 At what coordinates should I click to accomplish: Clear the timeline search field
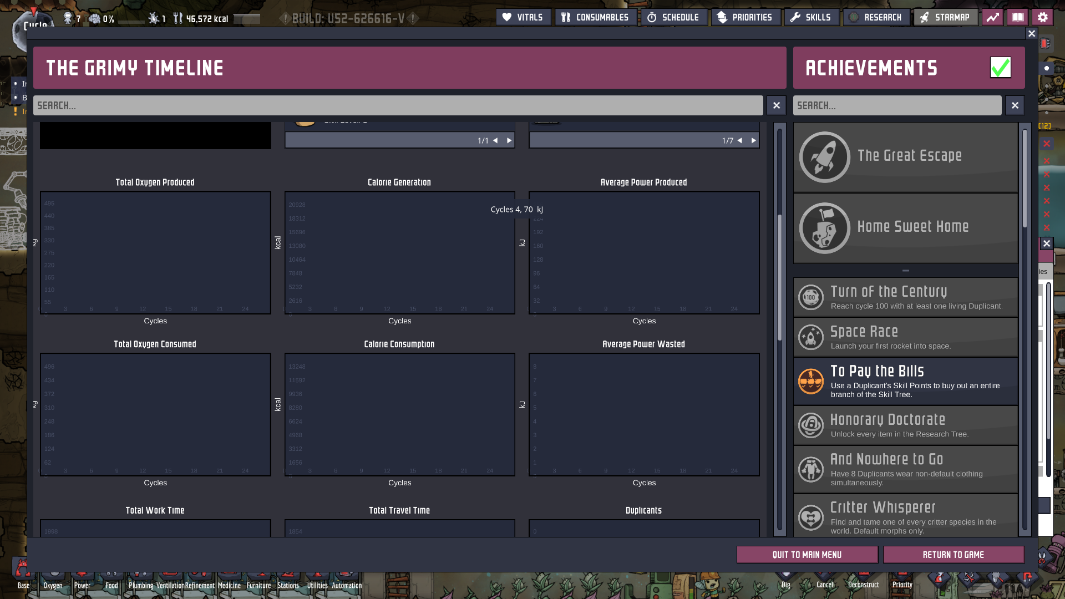point(776,105)
